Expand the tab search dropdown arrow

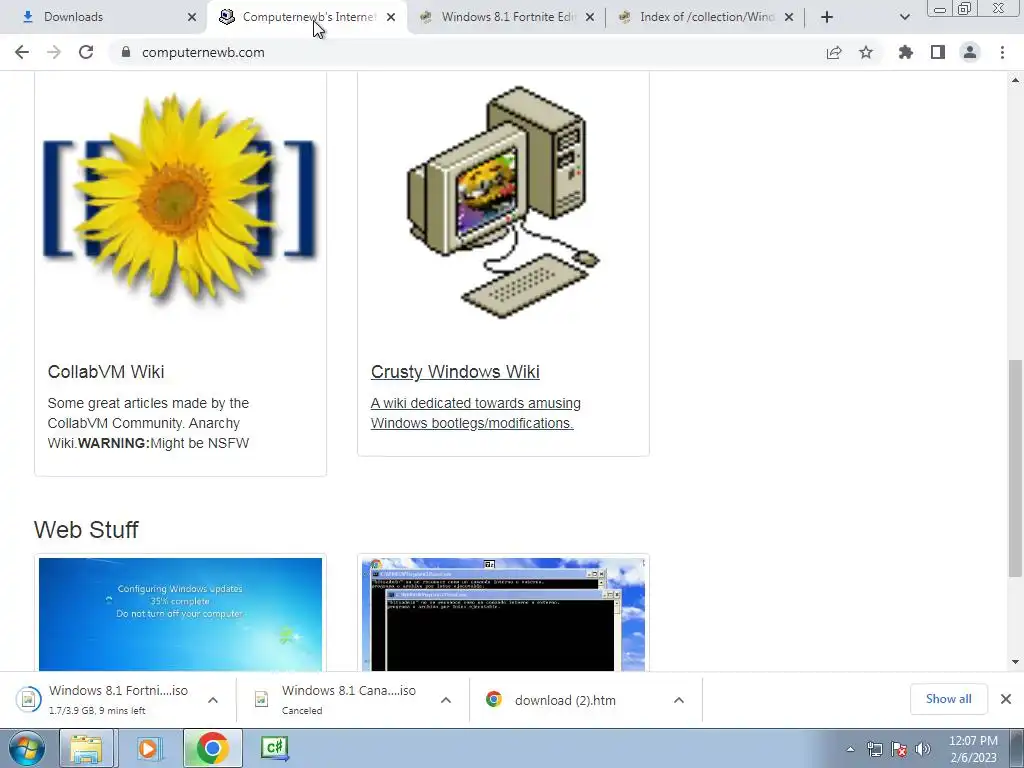point(904,17)
